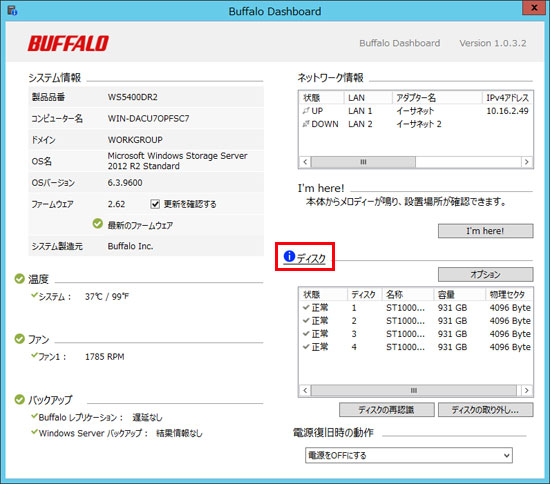
Task: Open the ディスク link
Action: click(311, 258)
